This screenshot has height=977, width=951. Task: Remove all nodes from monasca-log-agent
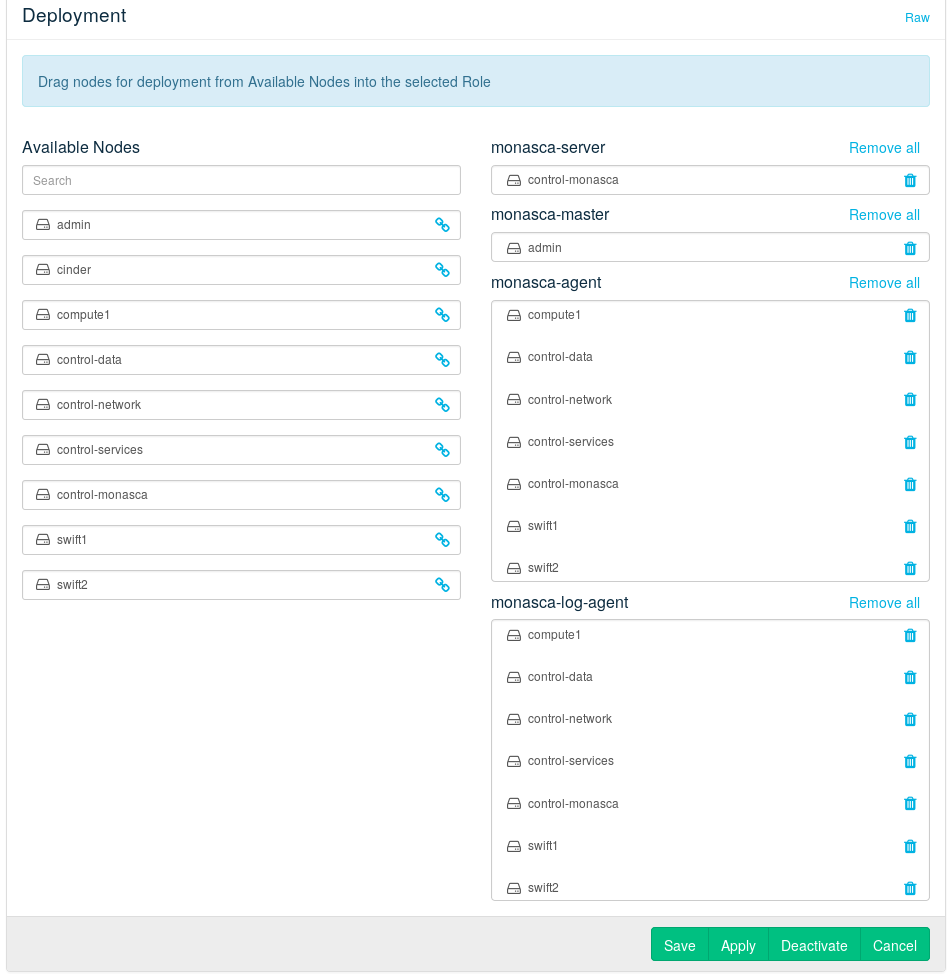click(x=884, y=603)
